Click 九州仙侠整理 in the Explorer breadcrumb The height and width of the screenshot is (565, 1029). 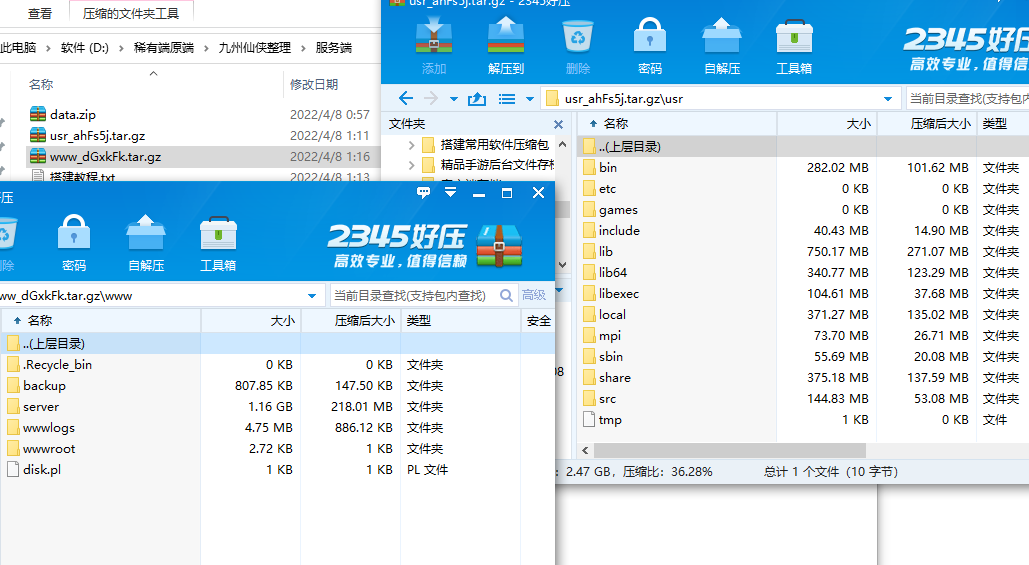[x=255, y=47]
